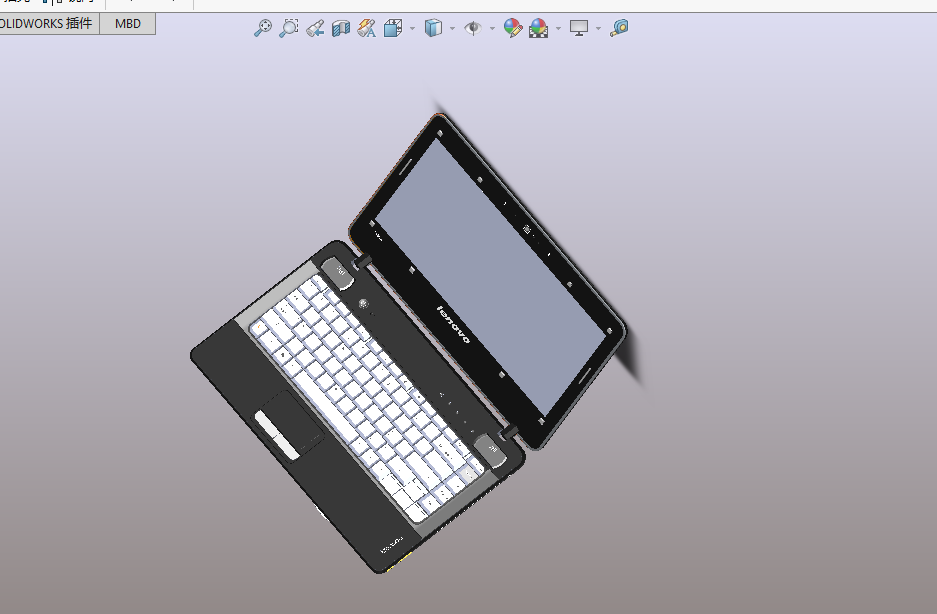Click the View Settings monitor icon
The width and height of the screenshot is (937, 614).
click(x=578, y=28)
